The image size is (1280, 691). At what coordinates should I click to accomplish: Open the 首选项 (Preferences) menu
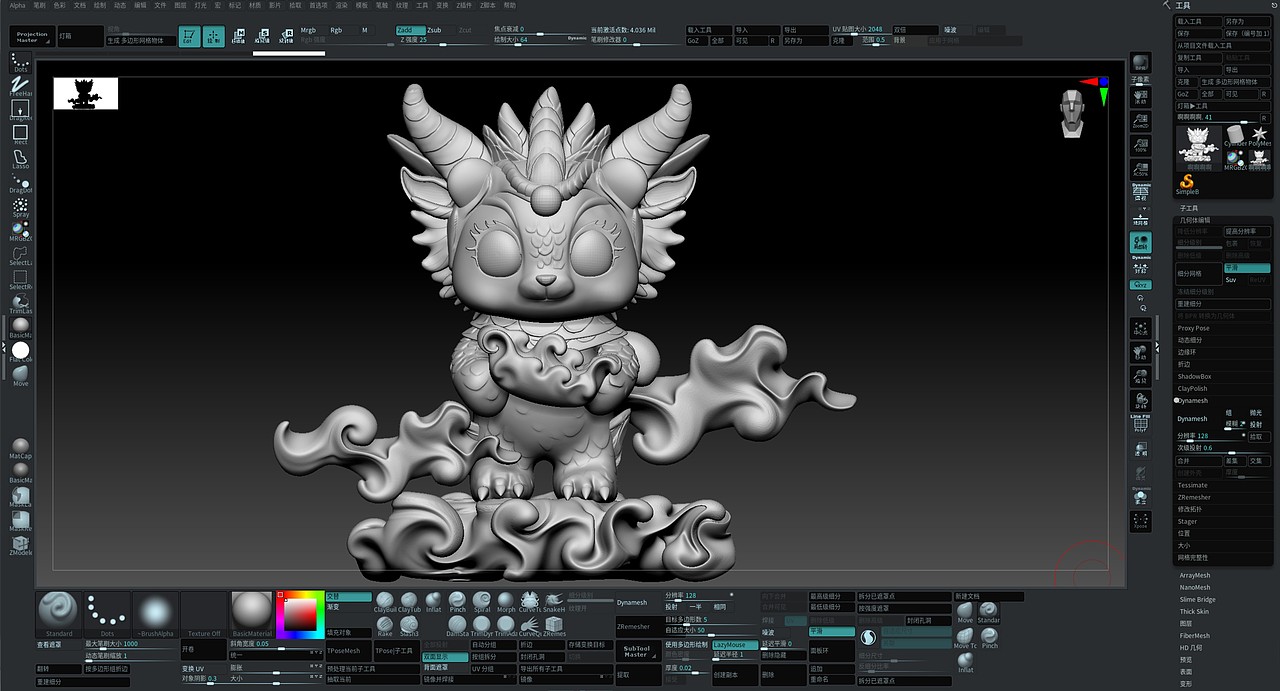point(319,5)
